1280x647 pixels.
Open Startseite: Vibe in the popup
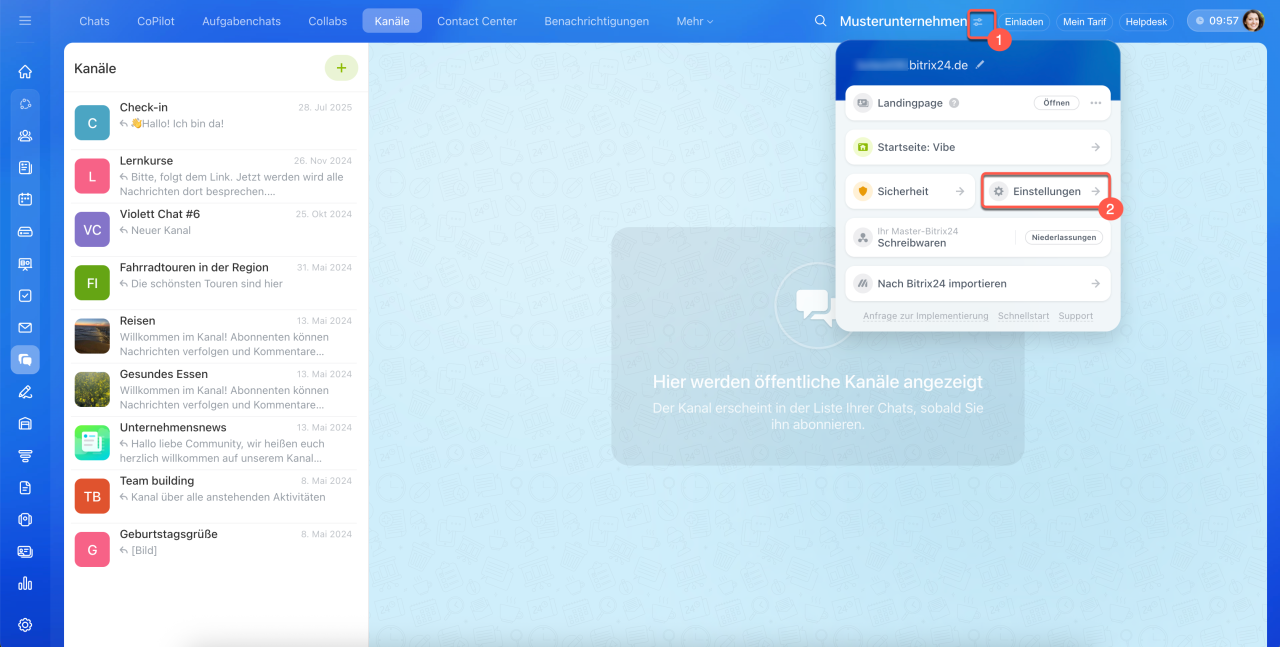tap(978, 147)
